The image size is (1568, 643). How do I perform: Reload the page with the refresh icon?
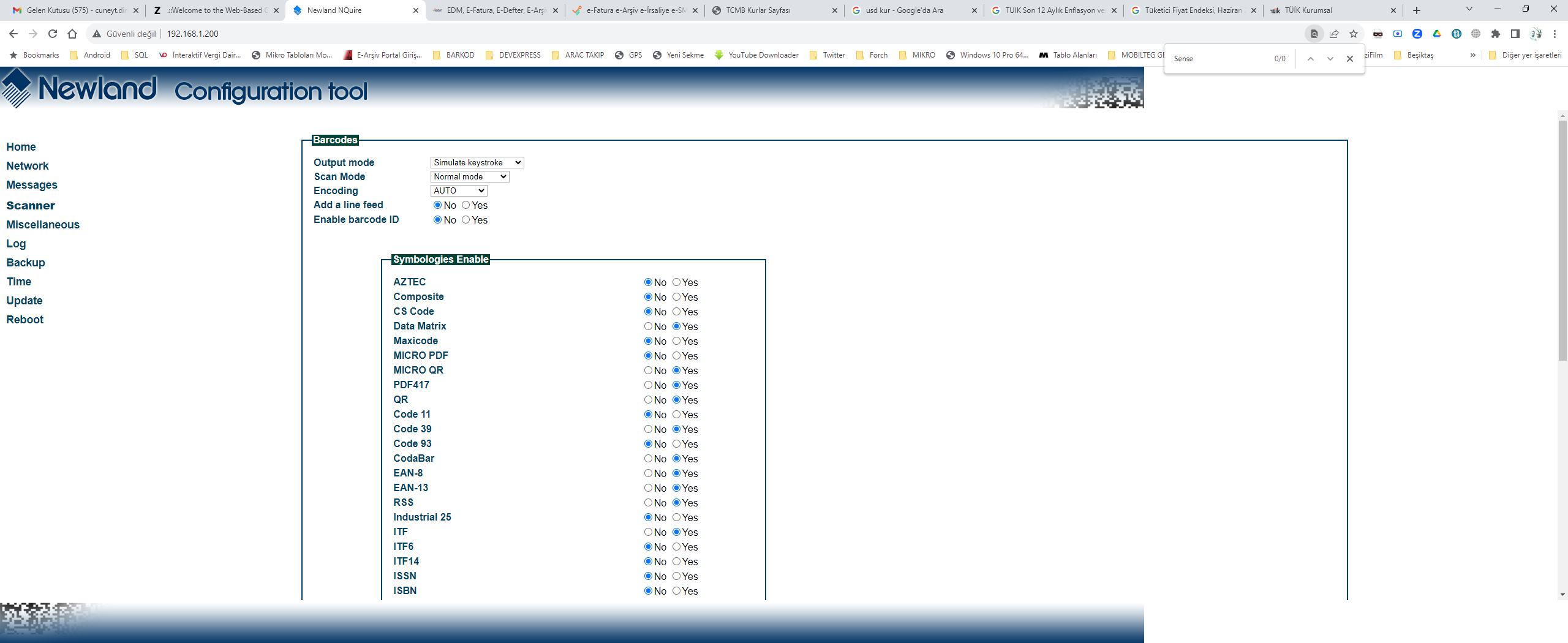[53, 34]
